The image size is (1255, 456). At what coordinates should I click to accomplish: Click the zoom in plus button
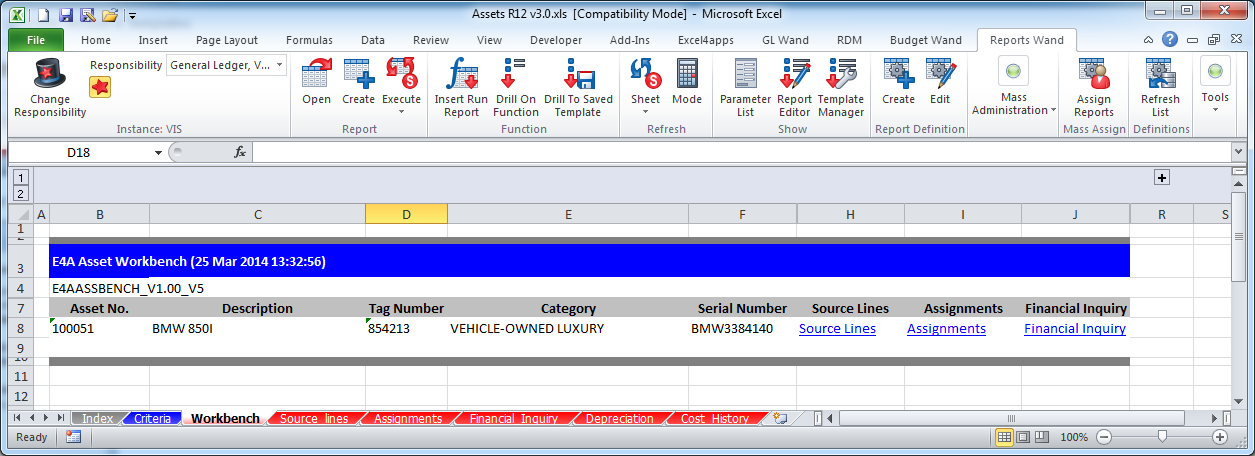click(1219, 437)
